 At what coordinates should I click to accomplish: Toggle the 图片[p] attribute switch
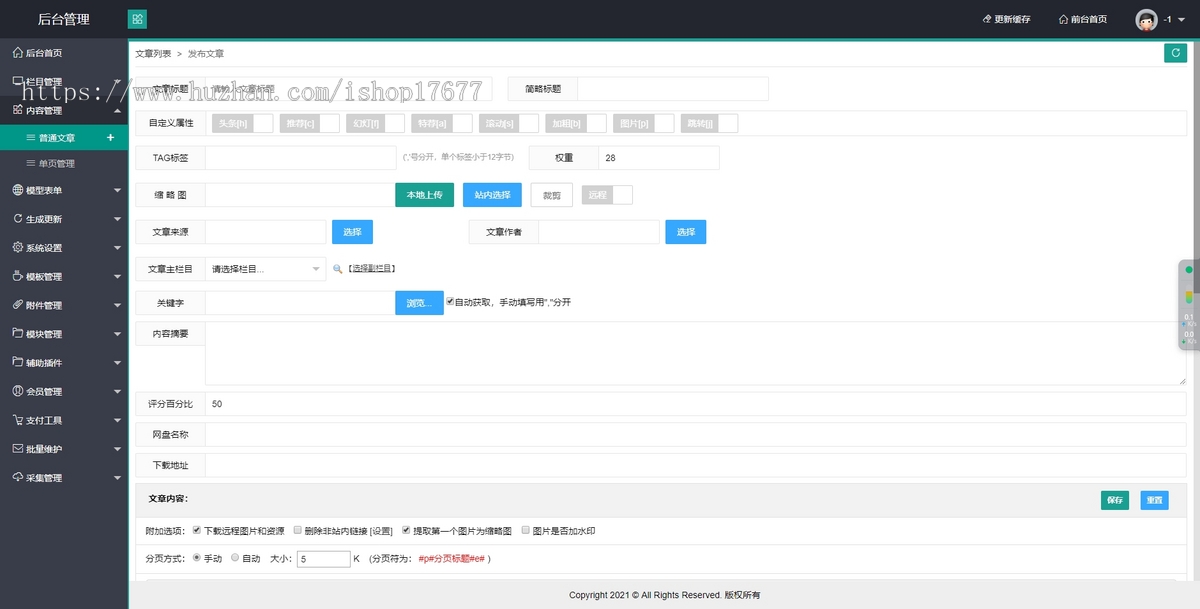(643, 123)
